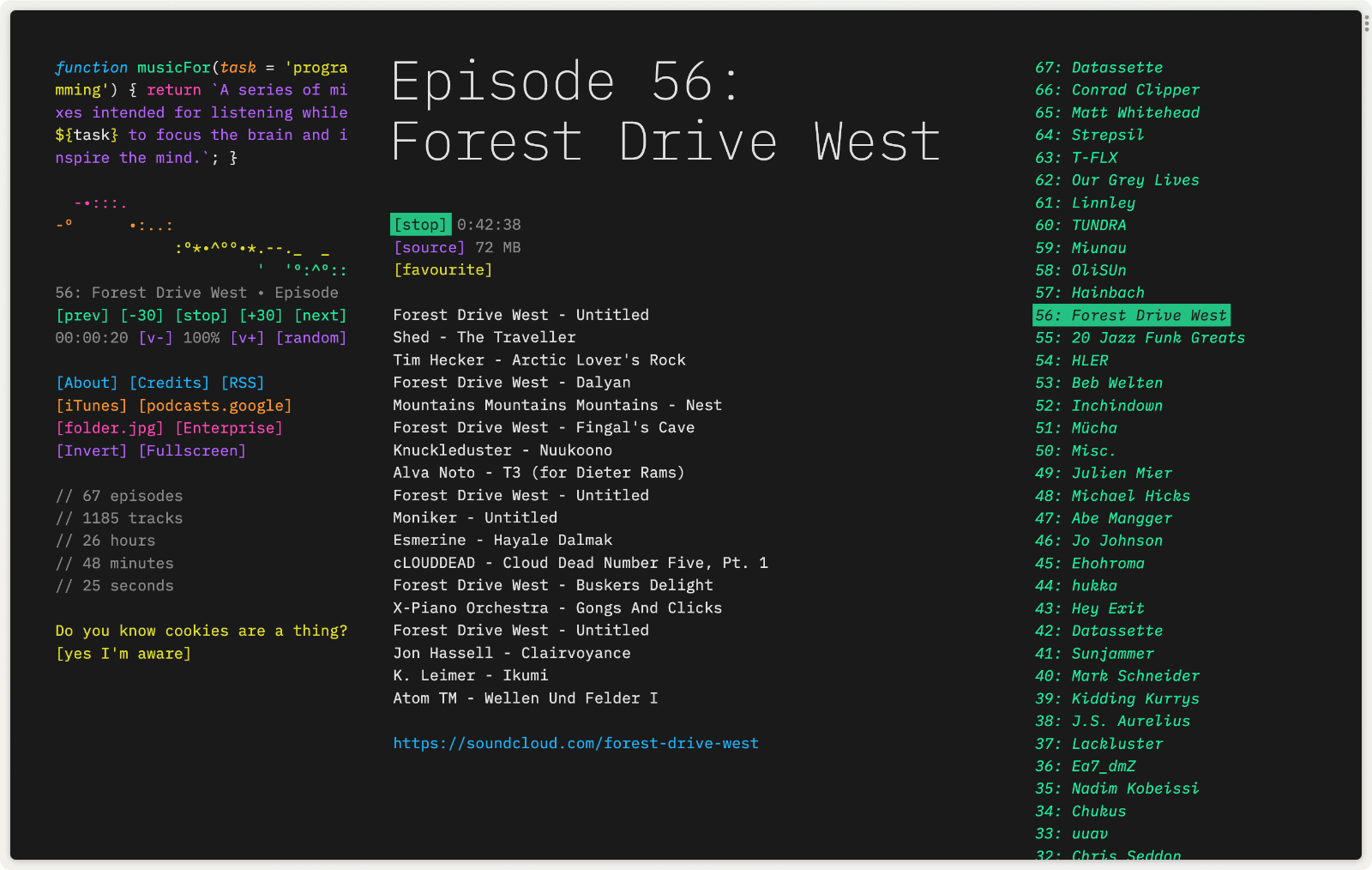
Task: Select episode 62: Our Grey Lives
Action: click(x=1117, y=180)
